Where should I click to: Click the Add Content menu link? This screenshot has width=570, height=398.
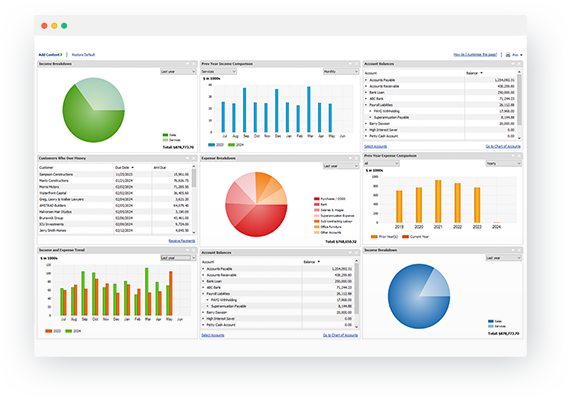[x=51, y=55]
